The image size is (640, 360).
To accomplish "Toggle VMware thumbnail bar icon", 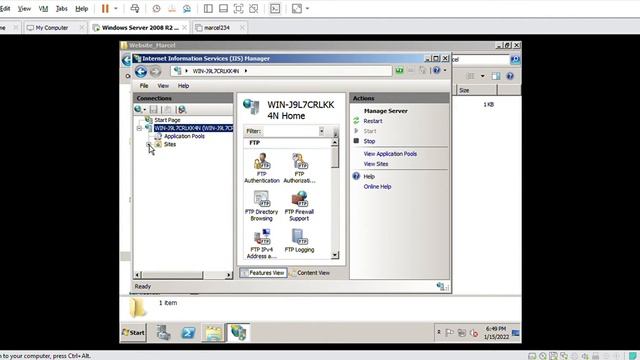I will pos(223,8).
